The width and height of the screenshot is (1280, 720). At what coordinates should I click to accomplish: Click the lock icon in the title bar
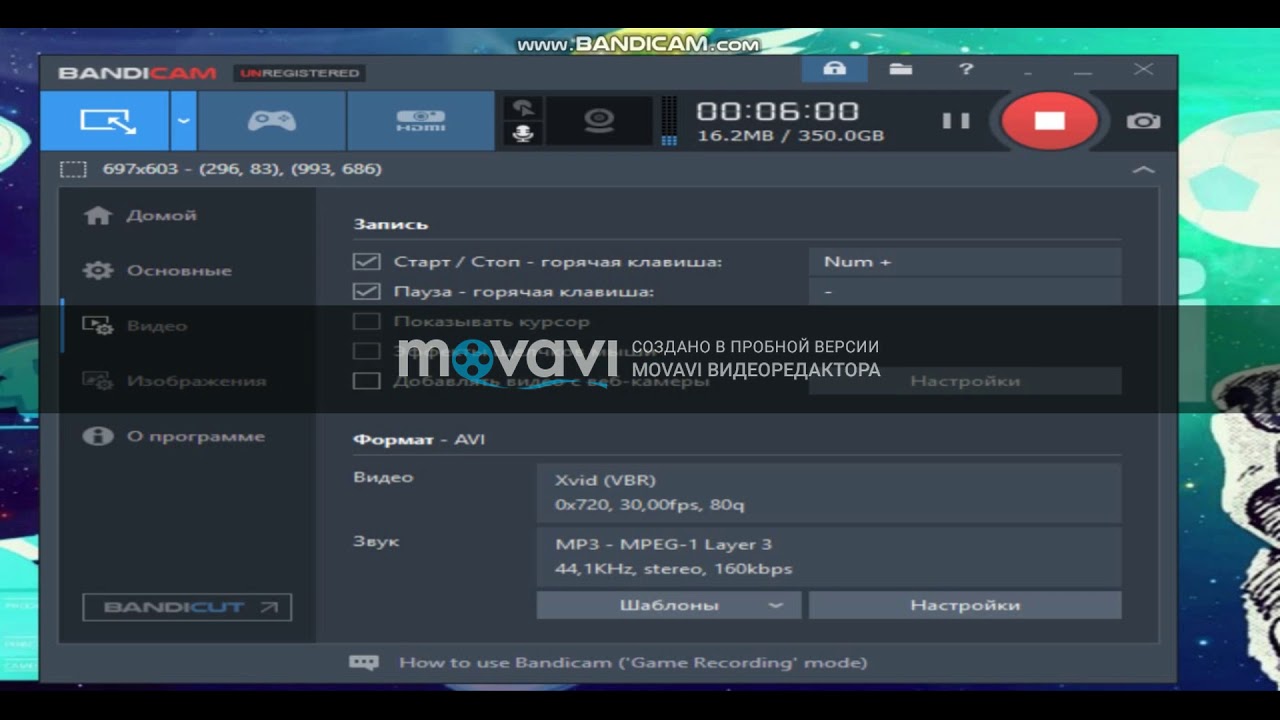[x=834, y=69]
